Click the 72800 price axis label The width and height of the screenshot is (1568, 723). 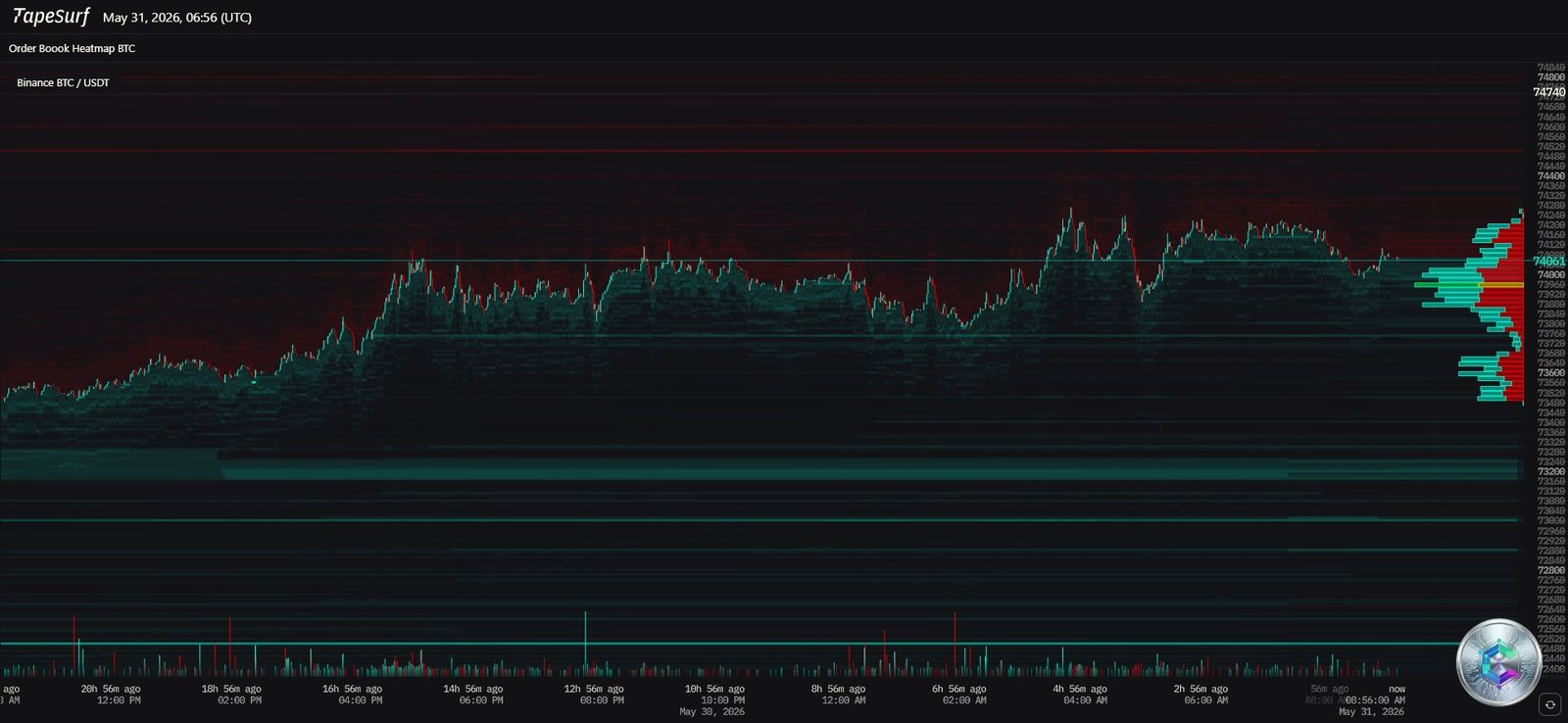click(x=1551, y=570)
